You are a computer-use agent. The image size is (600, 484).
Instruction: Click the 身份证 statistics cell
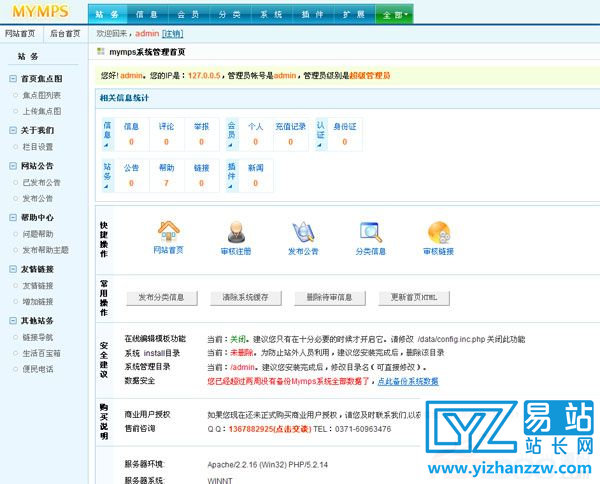pyautogui.click(x=345, y=134)
